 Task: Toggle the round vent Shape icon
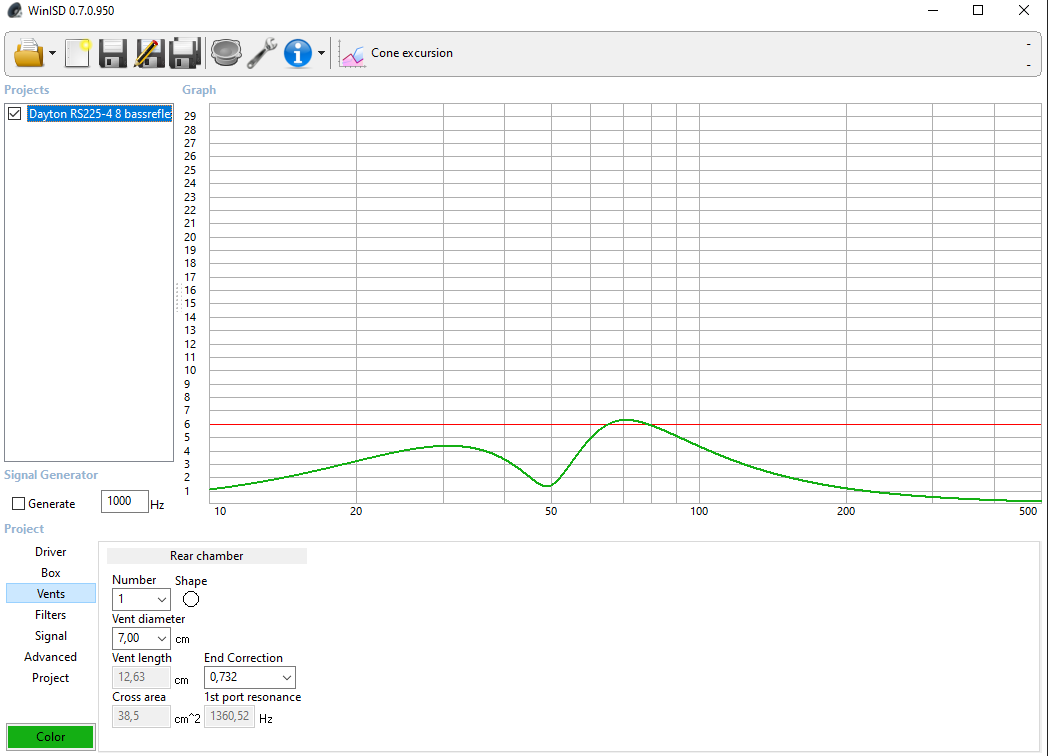[x=191, y=600]
